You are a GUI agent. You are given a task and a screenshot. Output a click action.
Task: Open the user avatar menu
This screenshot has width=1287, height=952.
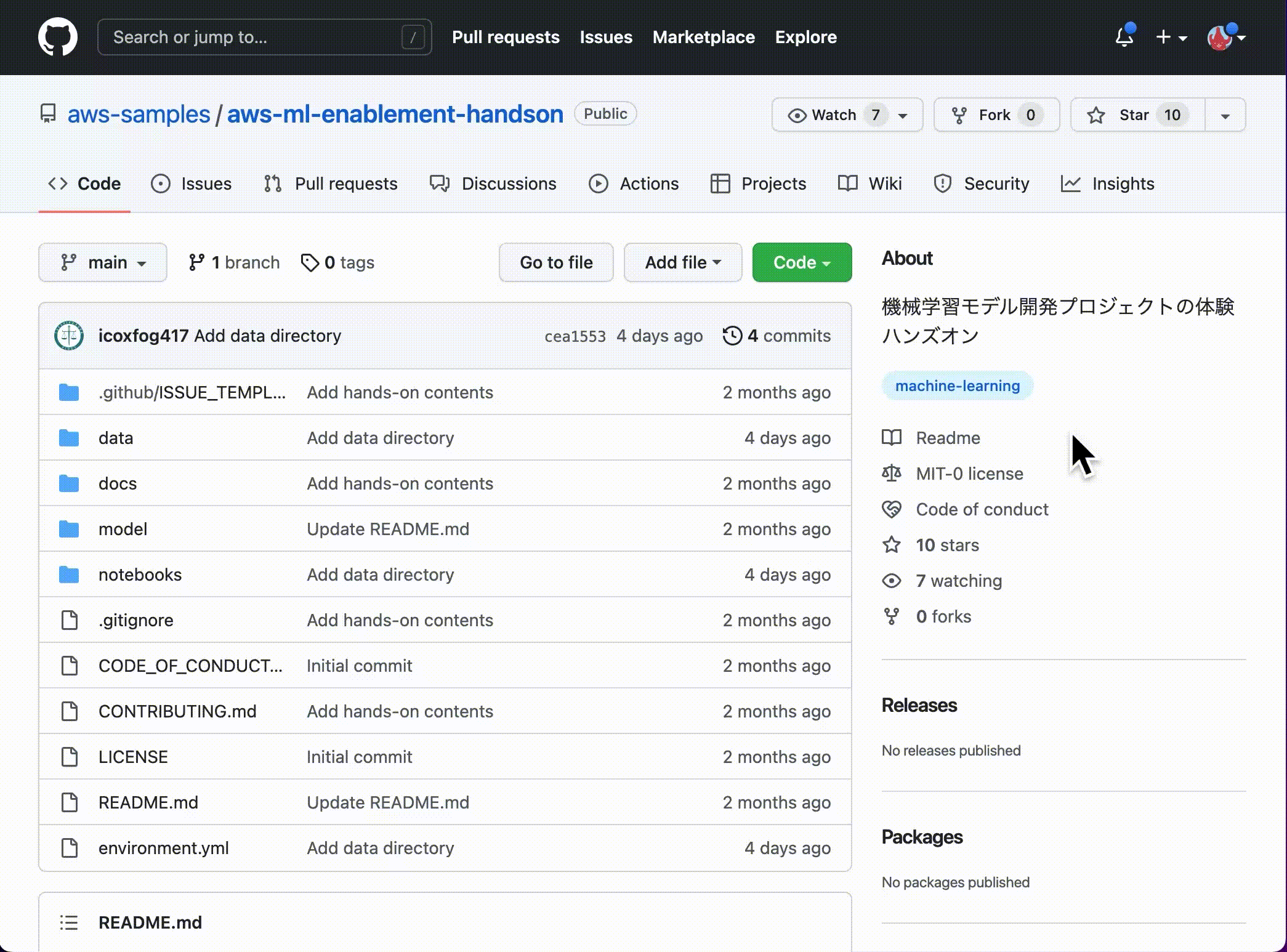pyautogui.click(x=1227, y=37)
